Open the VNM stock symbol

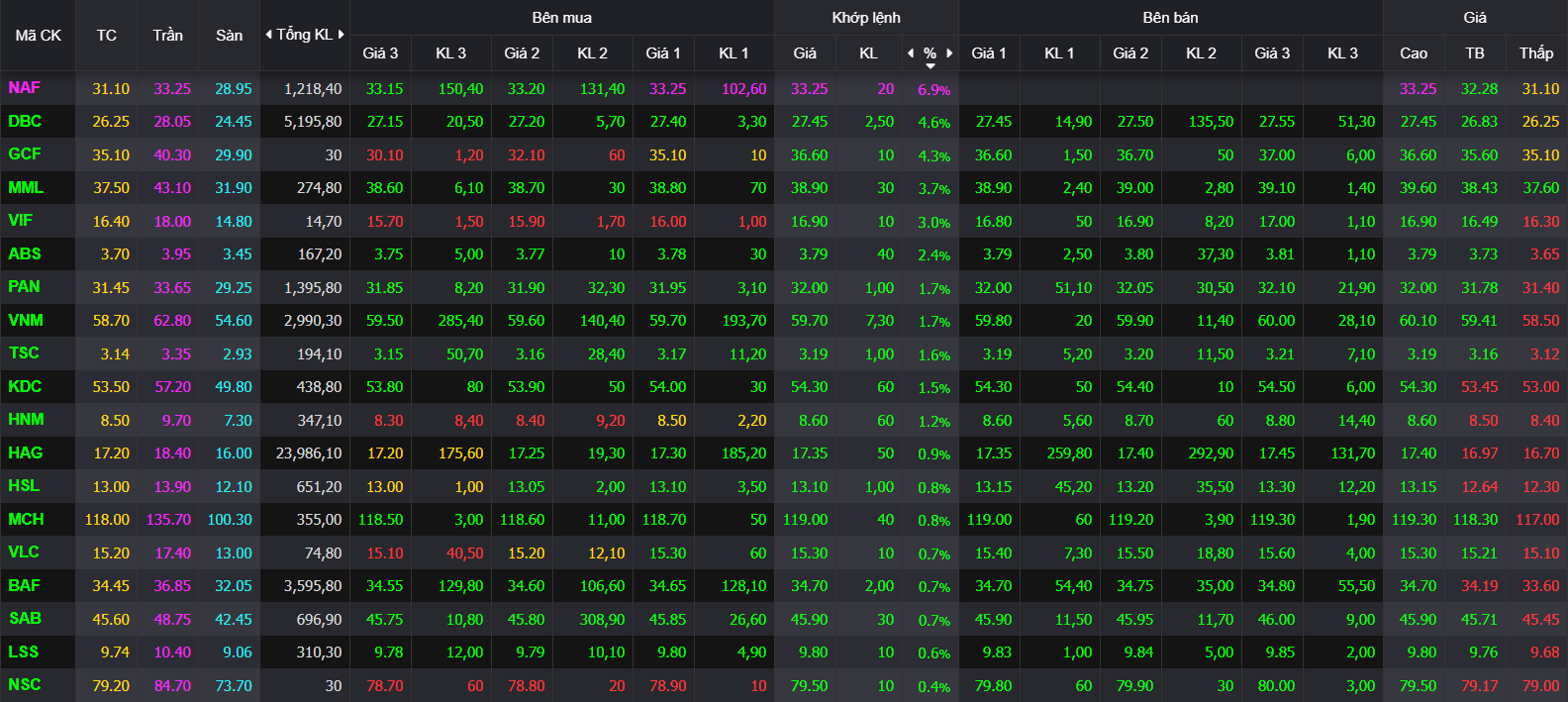26,320
